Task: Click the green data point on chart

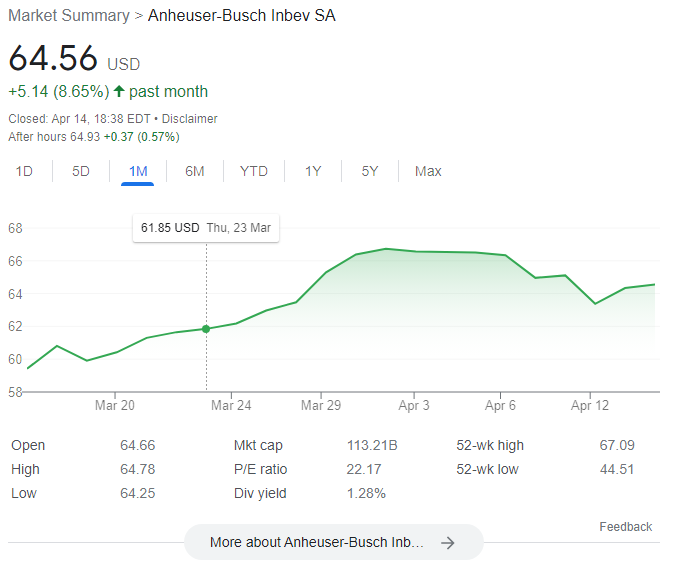Action: click(x=206, y=329)
